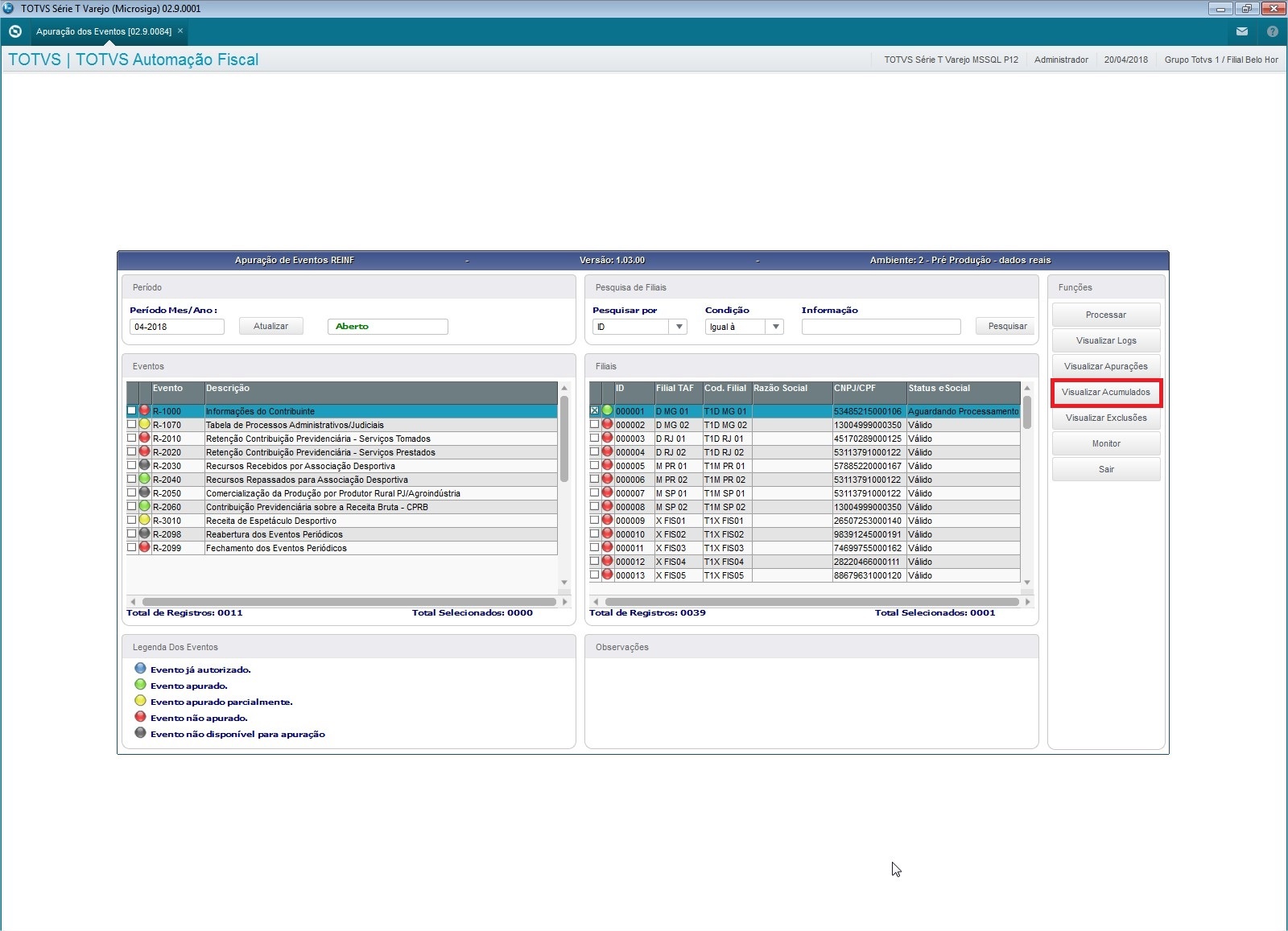Open the help question mark icon
This screenshot has height=931, width=1288.
[1272, 31]
